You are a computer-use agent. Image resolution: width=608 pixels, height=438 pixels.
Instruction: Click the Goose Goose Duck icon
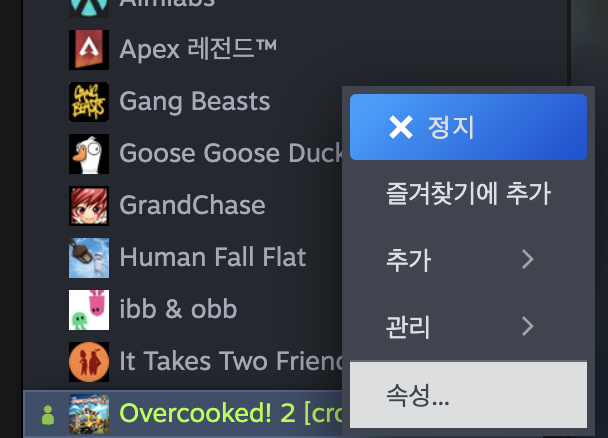(89, 154)
